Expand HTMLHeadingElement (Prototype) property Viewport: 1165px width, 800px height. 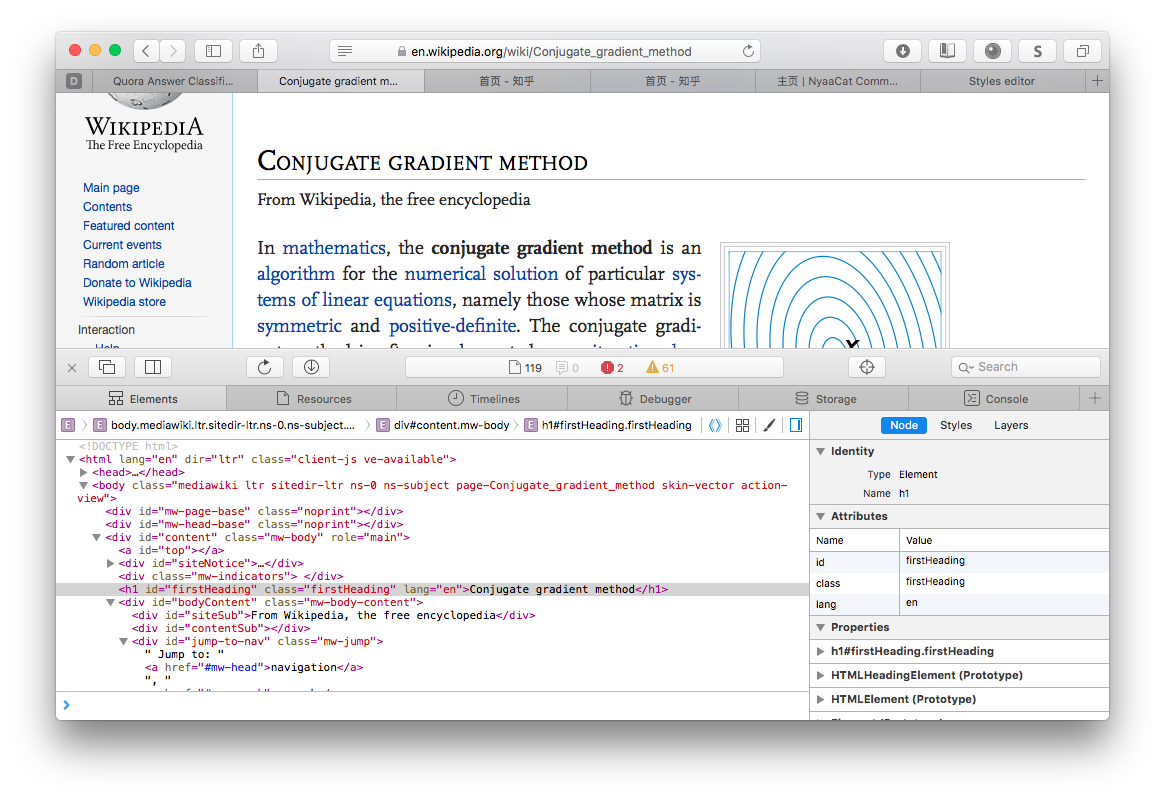[821, 675]
